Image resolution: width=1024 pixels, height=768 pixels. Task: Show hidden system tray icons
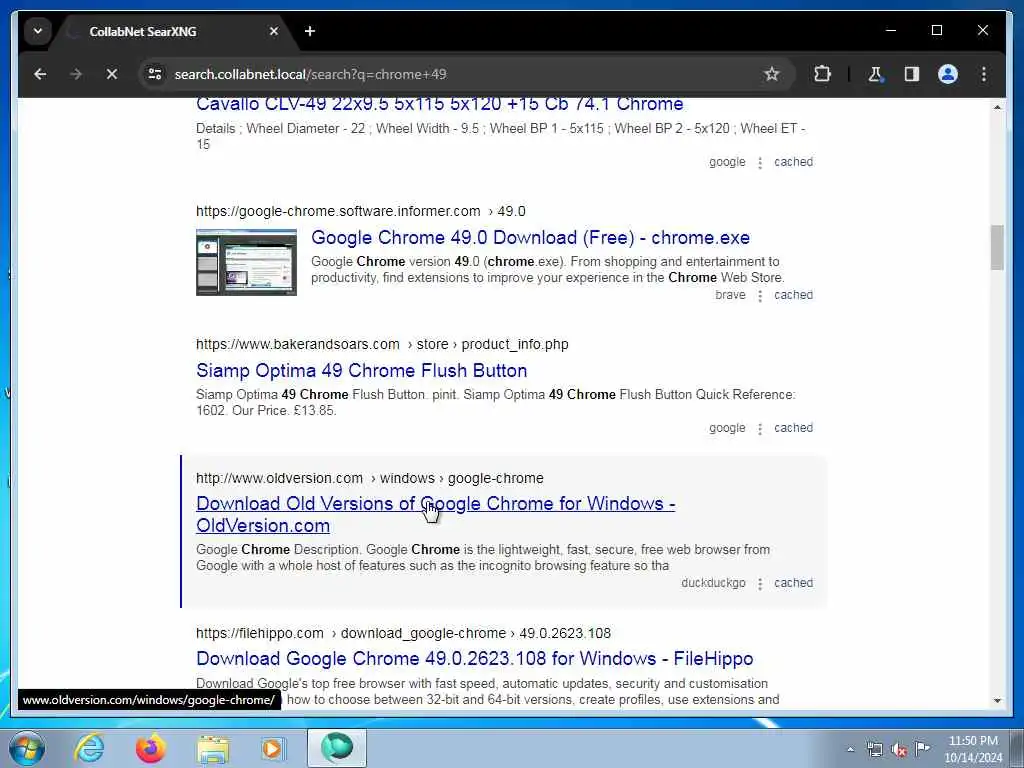850,749
